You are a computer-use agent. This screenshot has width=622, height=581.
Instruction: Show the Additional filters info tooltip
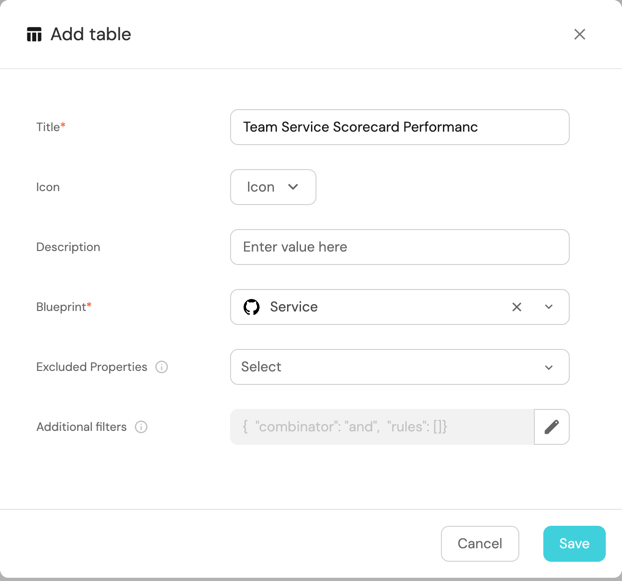click(141, 427)
